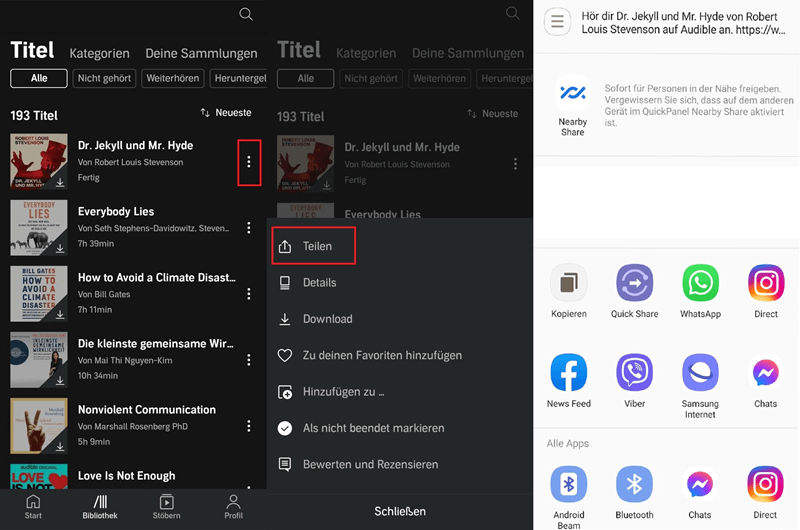Share to Instagram Direct in top app row
This screenshot has height=530, width=800.
click(x=766, y=291)
